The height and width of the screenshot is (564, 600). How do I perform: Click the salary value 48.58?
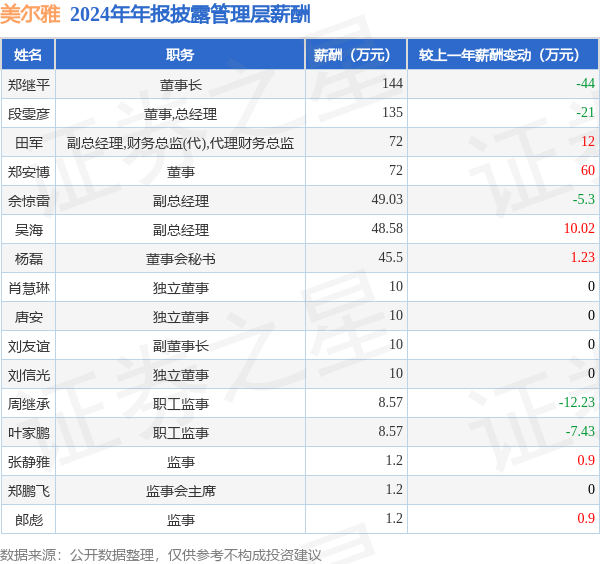point(387,229)
